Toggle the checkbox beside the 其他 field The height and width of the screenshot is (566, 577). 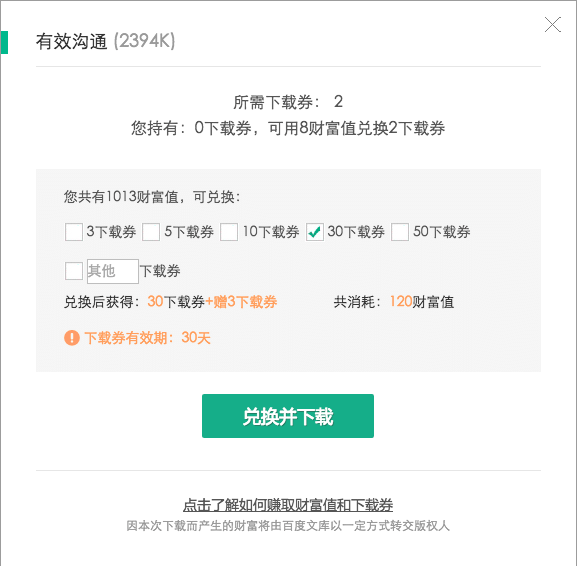pyautogui.click(x=74, y=271)
